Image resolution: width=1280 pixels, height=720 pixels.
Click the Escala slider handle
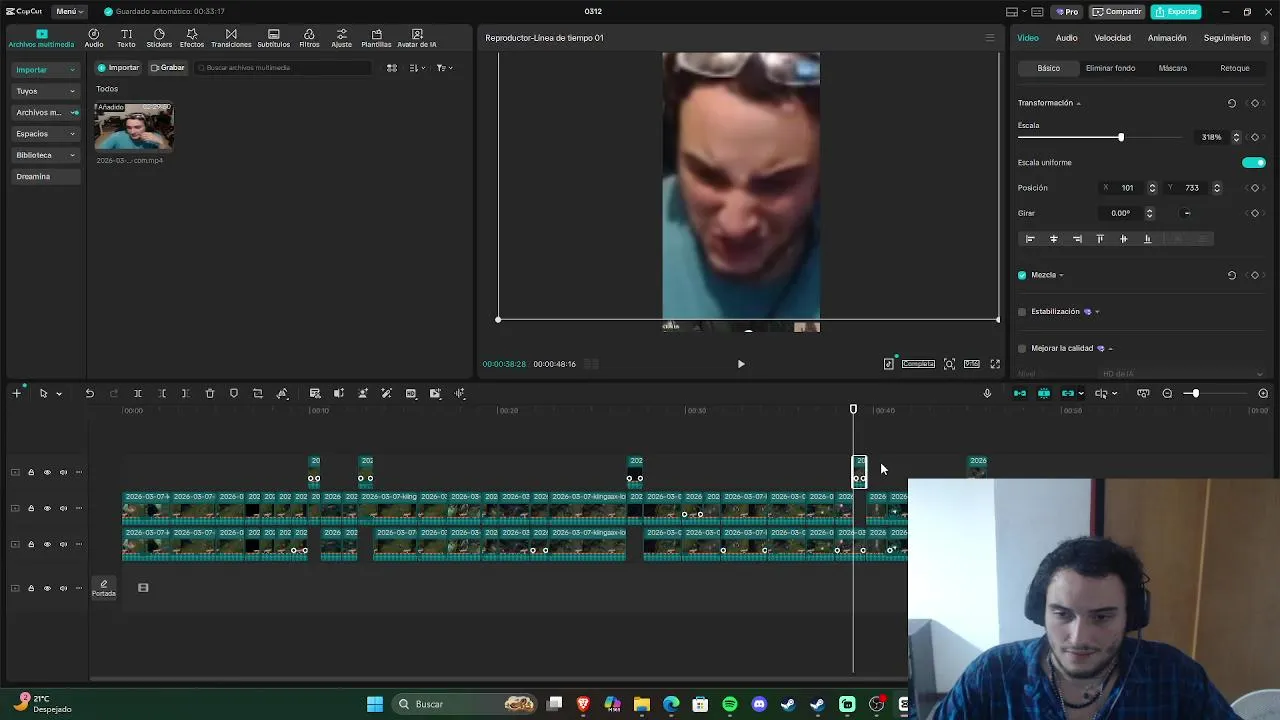pyautogui.click(x=1121, y=137)
